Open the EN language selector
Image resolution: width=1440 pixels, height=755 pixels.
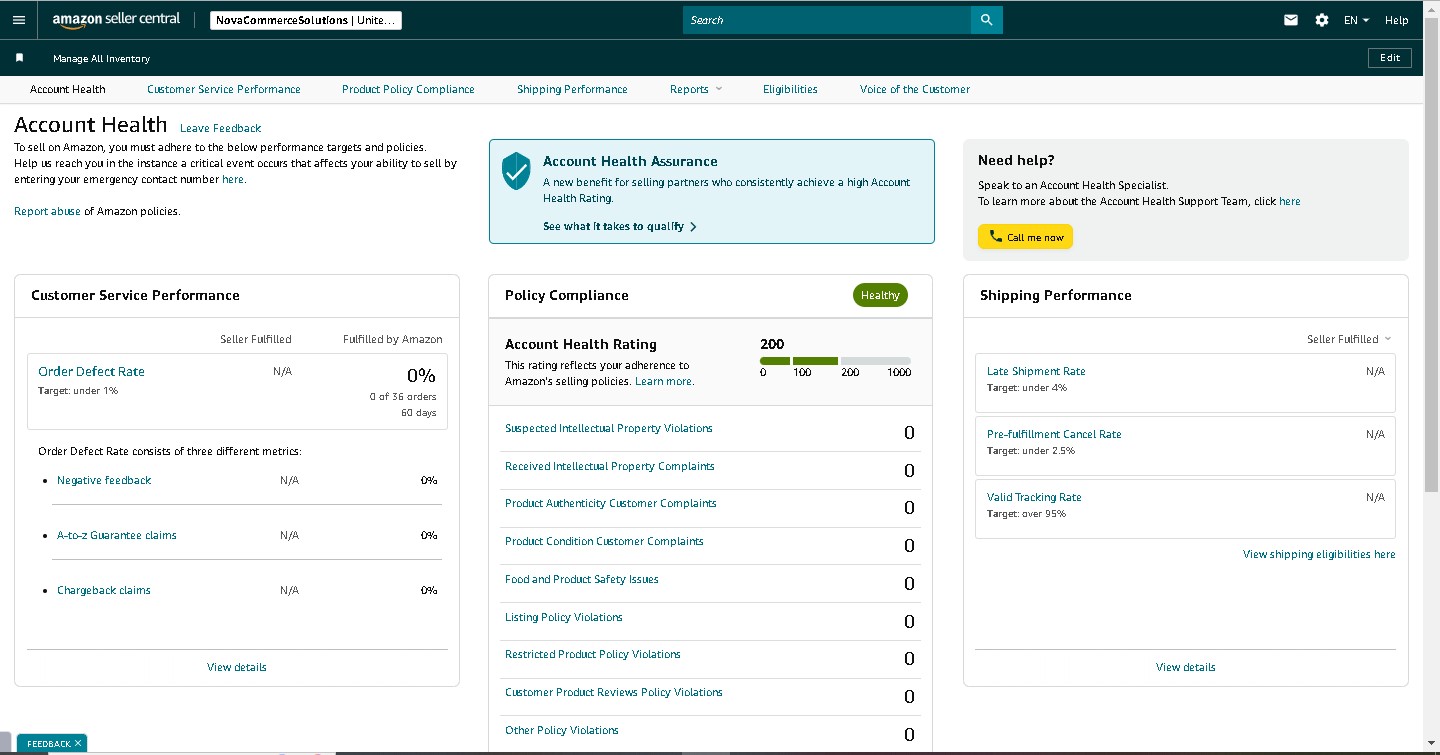[x=1356, y=20]
